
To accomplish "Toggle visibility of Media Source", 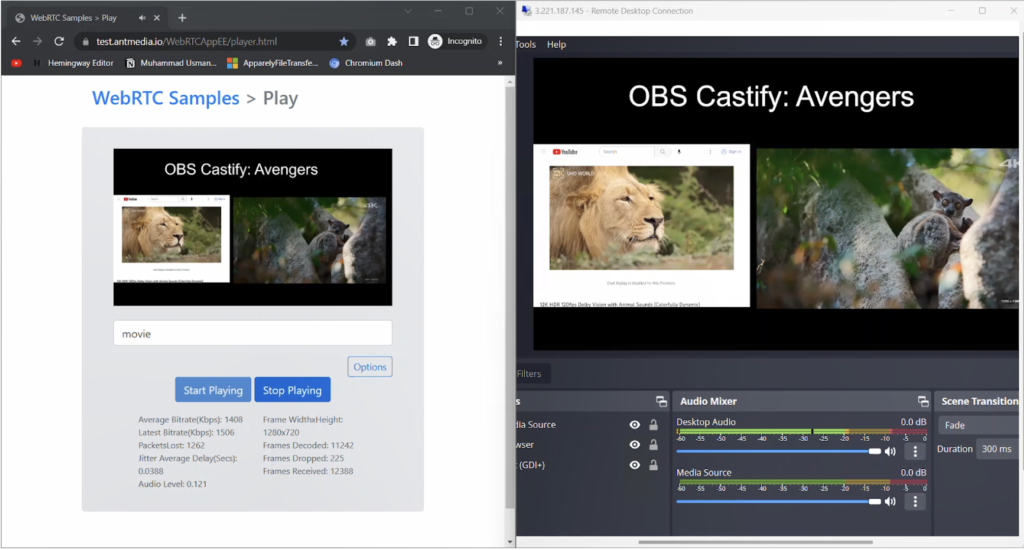I will click(634, 425).
